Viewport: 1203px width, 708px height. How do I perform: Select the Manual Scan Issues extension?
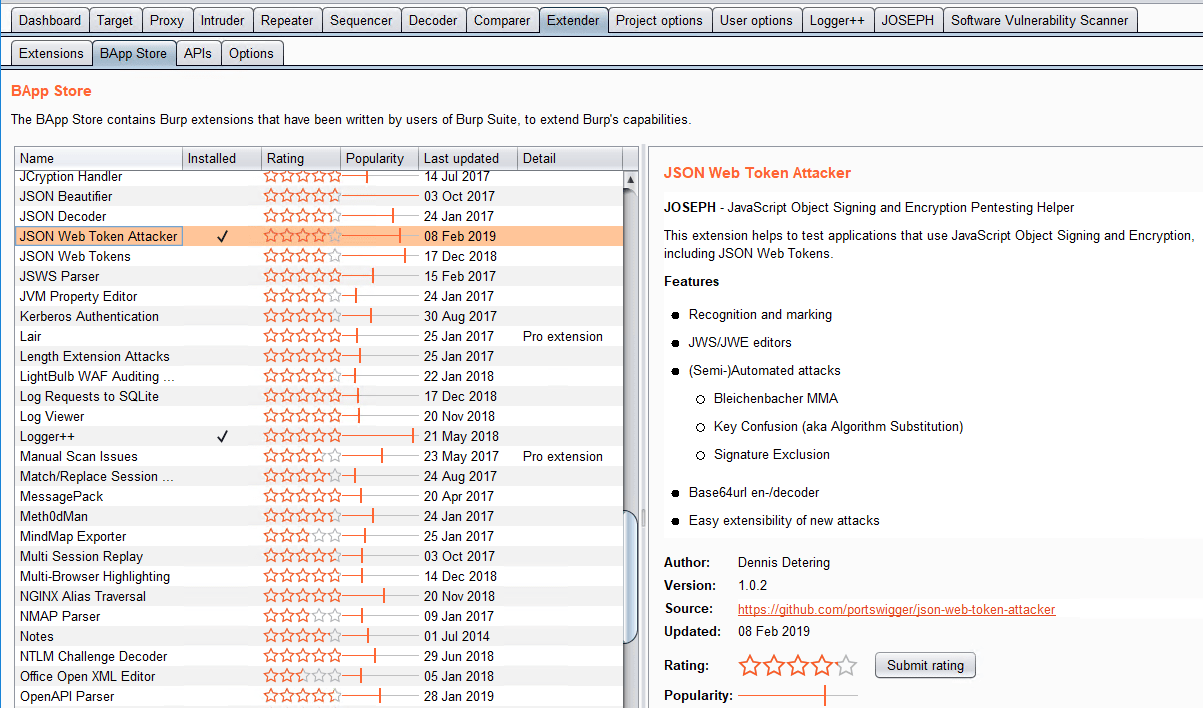tap(319, 456)
